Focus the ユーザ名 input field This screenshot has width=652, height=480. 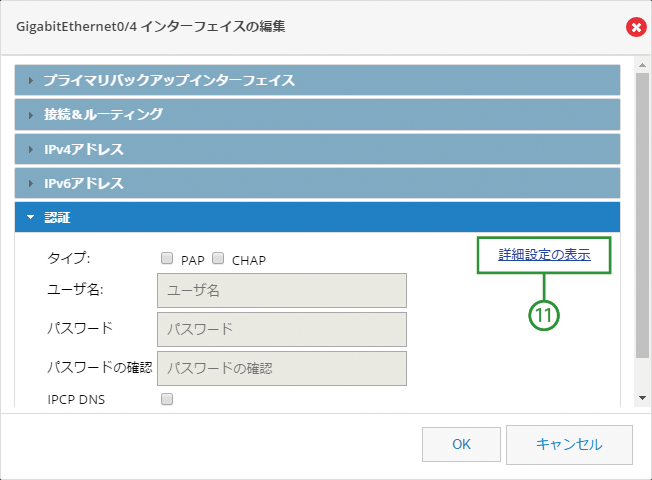click(x=282, y=290)
